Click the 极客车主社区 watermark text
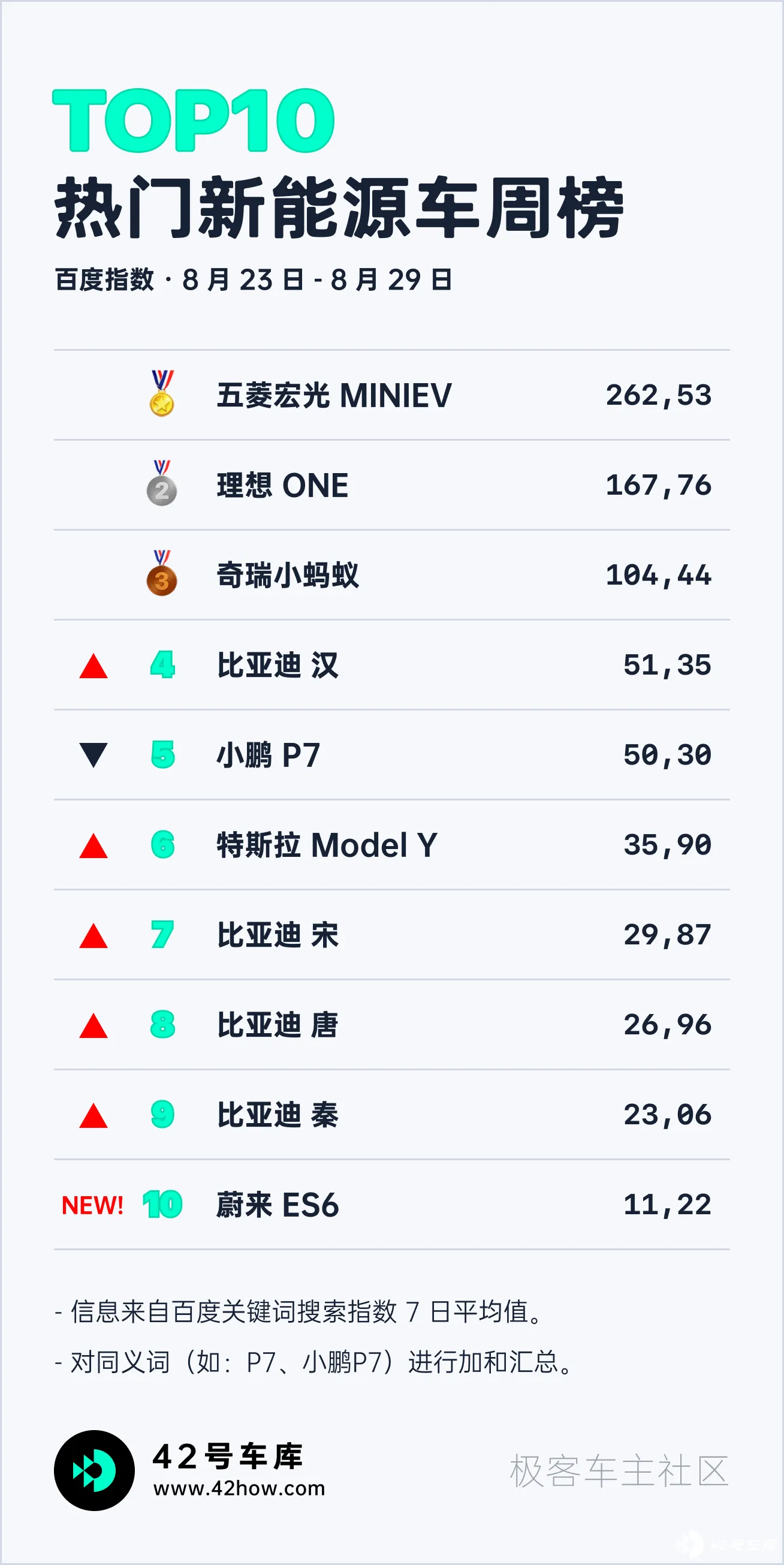 pyautogui.click(x=618, y=1471)
